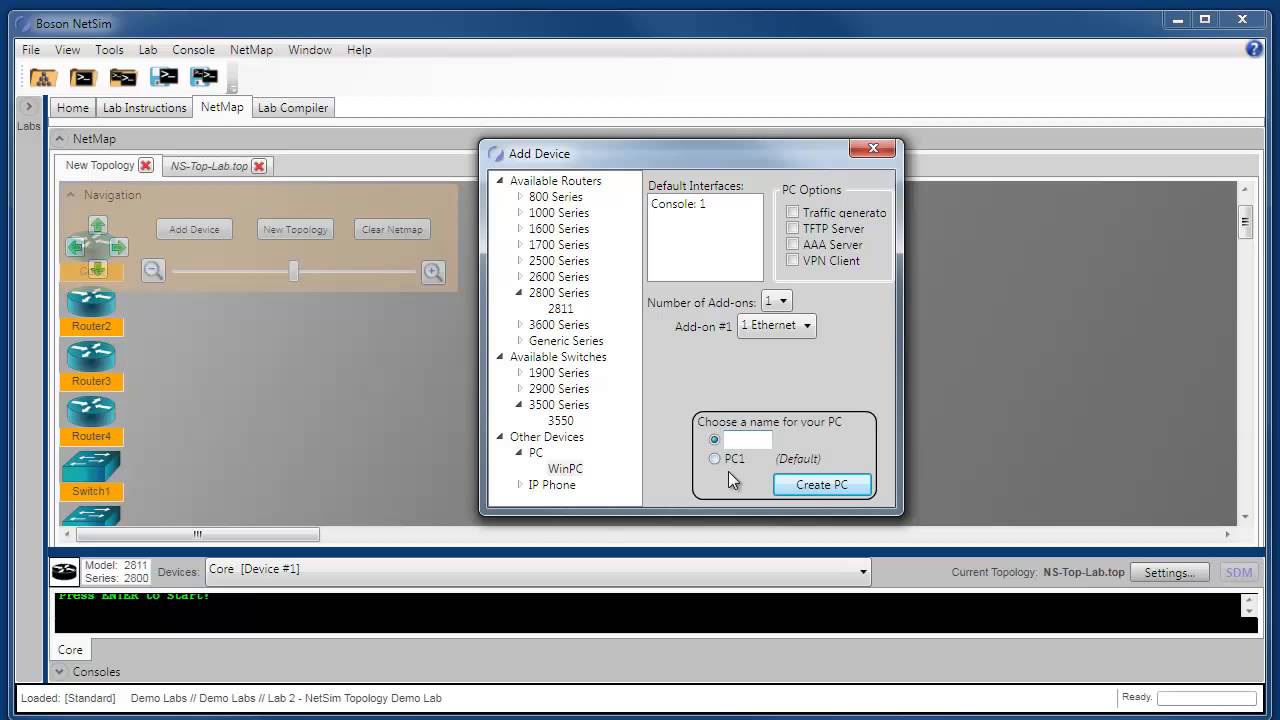The height and width of the screenshot is (720, 1280).
Task: Pan the map left with the green arrow
Action: click(x=75, y=247)
